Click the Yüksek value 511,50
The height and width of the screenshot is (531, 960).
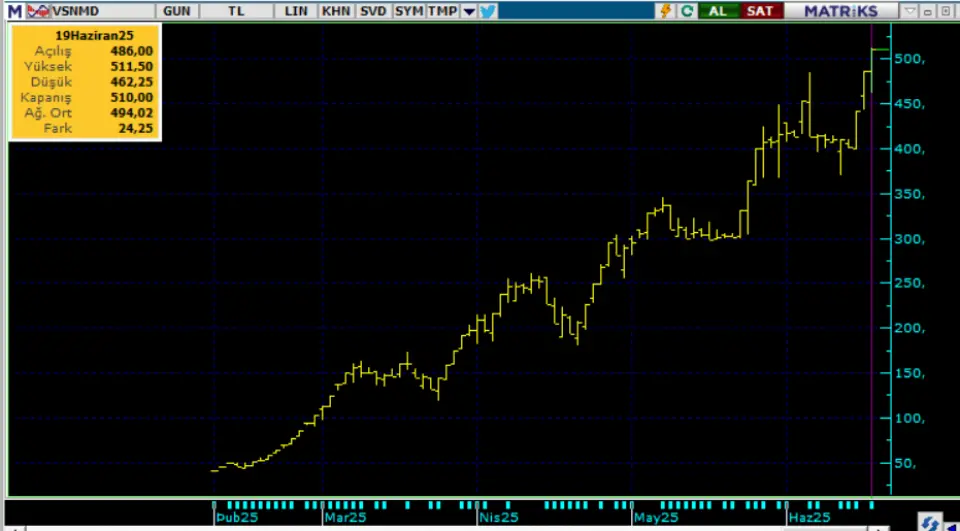[132, 66]
